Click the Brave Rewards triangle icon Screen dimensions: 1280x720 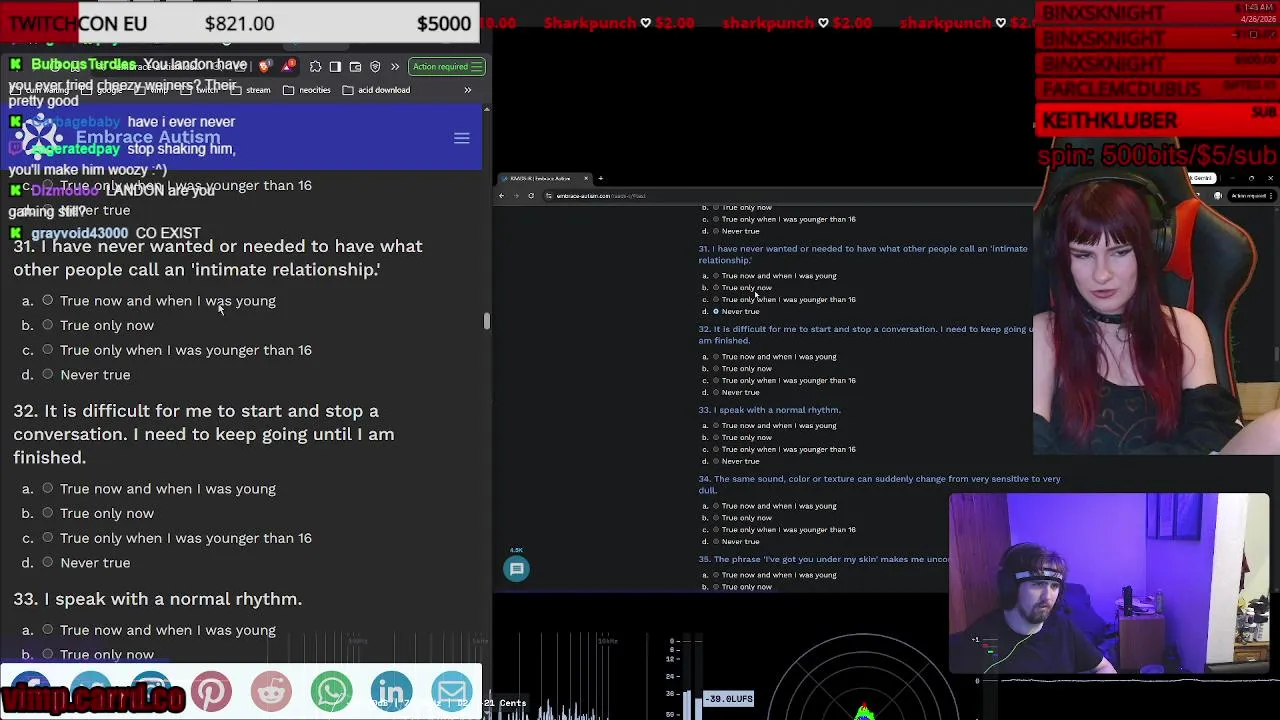[289, 67]
